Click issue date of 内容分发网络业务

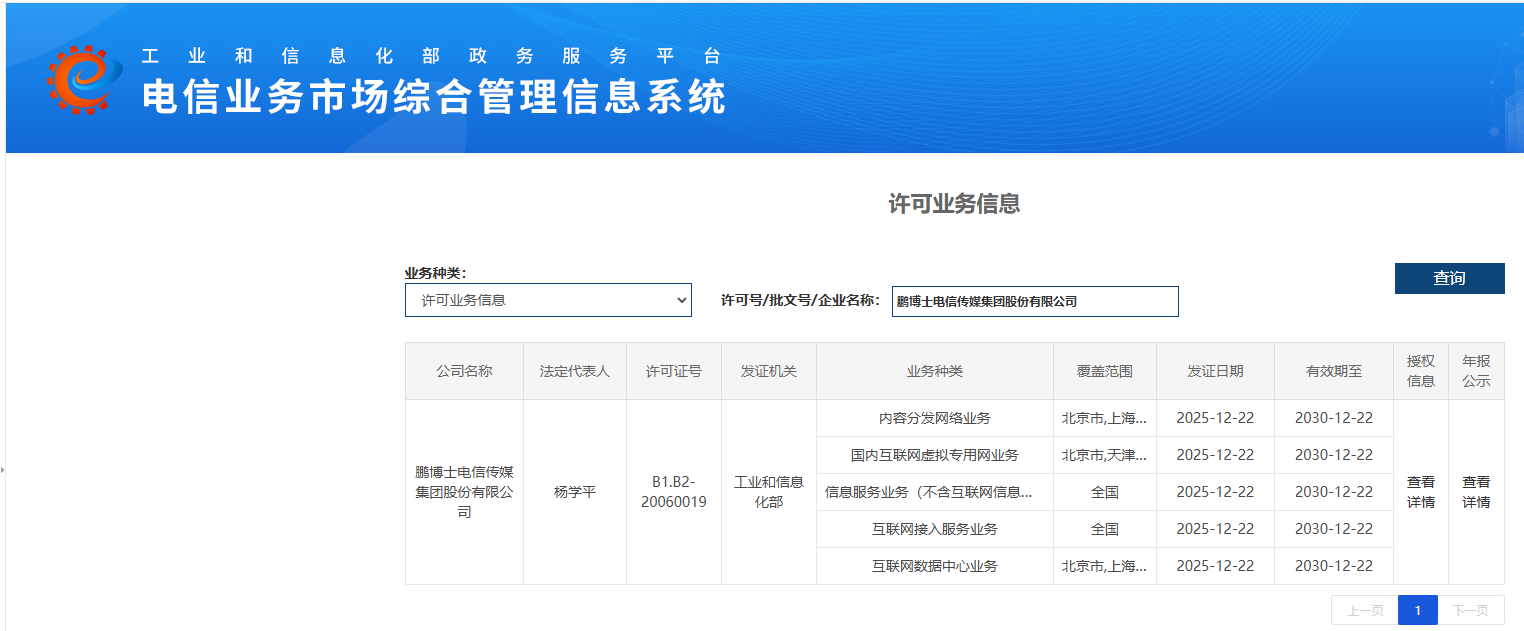[1215, 418]
